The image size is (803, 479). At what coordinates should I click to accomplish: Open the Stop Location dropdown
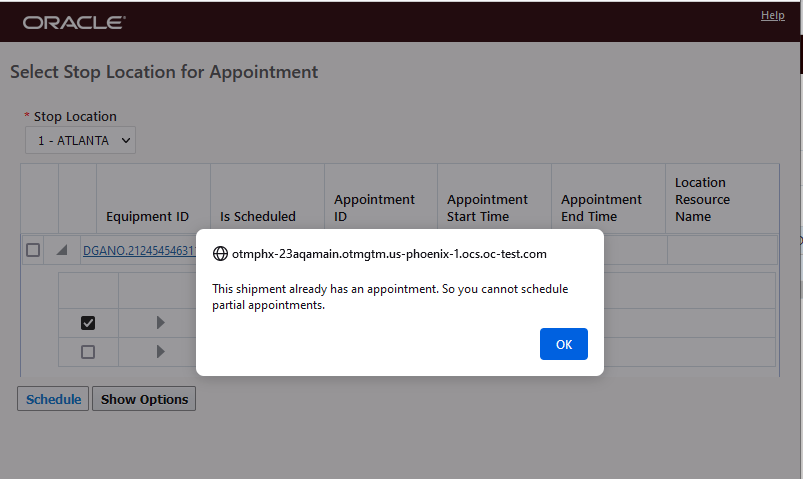coord(80,141)
